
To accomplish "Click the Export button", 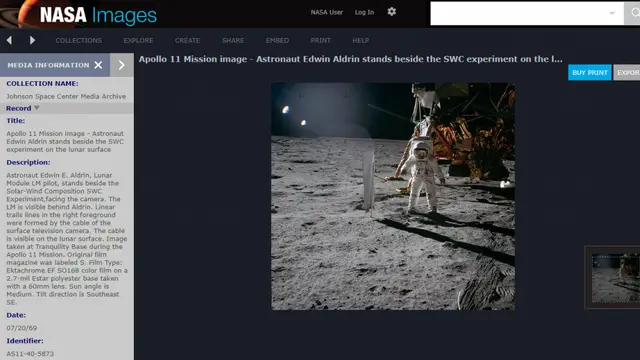I will pyautogui.click(x=627, y=73).
